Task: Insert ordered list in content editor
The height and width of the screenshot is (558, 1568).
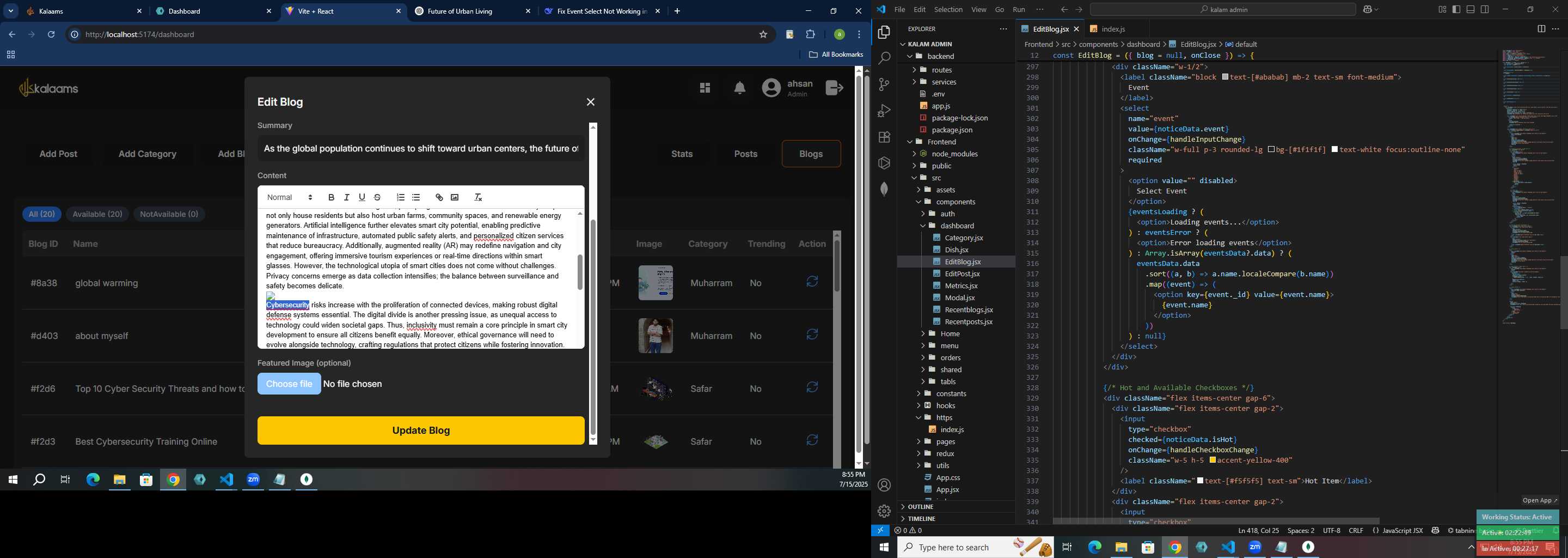Action: 401,197
